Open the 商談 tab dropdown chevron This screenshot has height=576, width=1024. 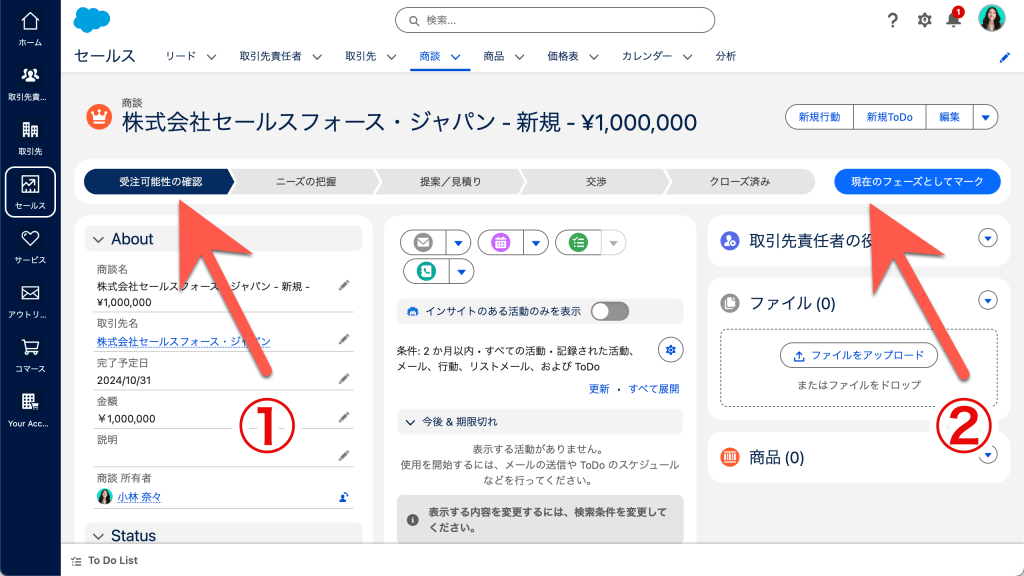pos(456,57)
